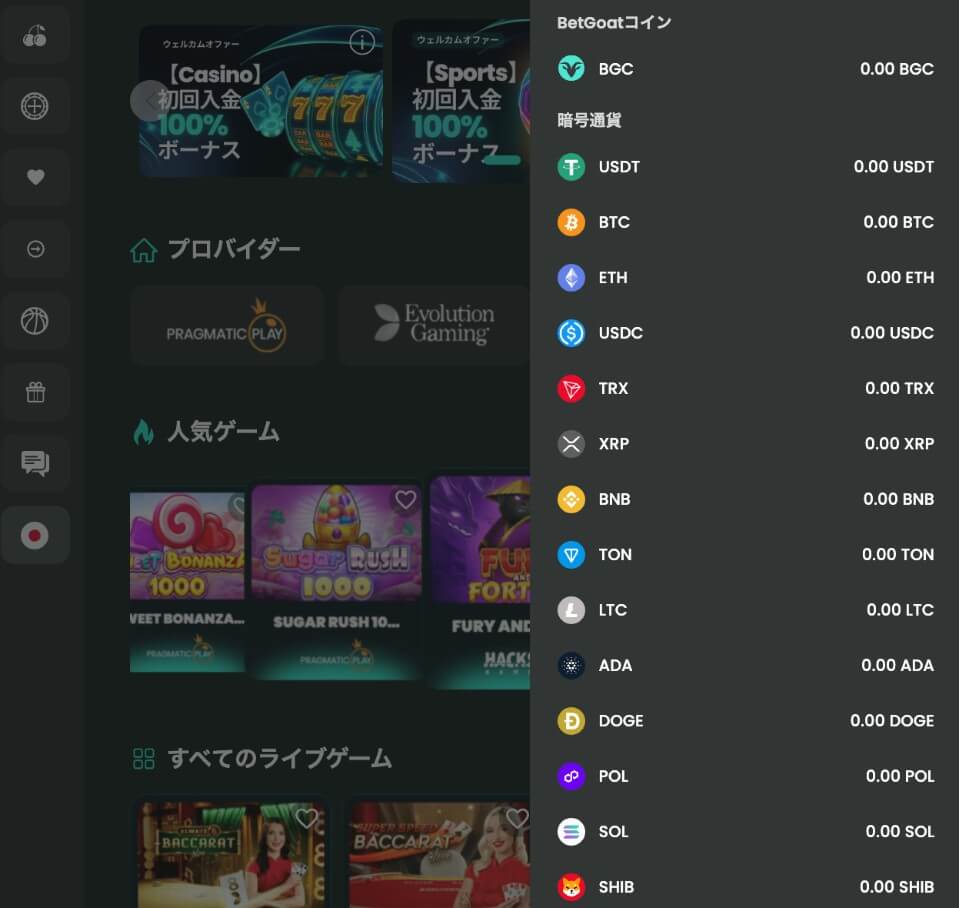Choose the BGC BetGoat coin row
960x908 pixels.
(745, 69)
